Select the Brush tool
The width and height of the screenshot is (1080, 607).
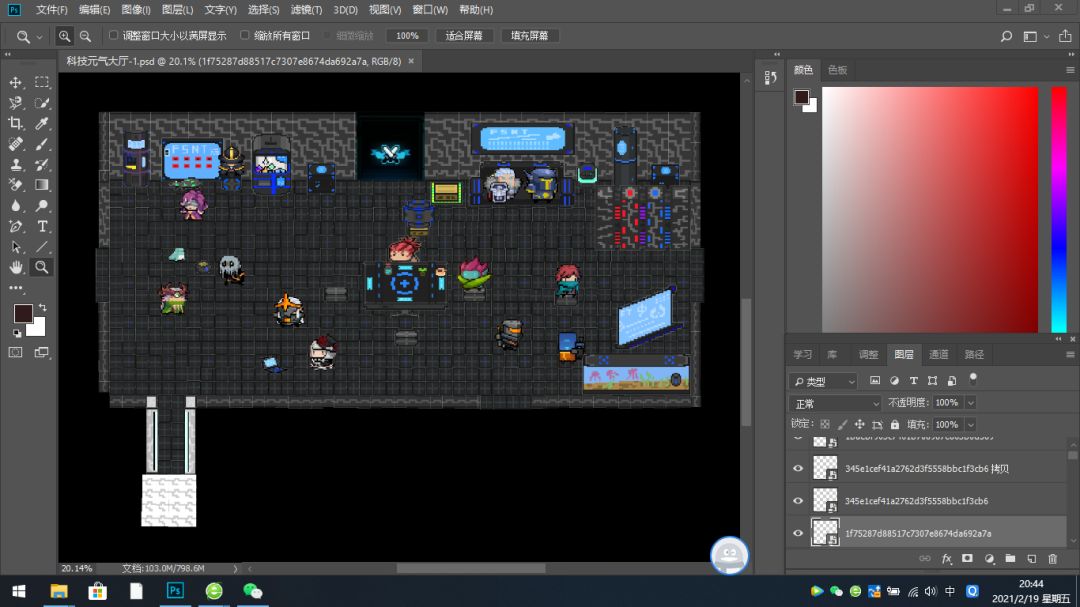click(x=42, y=144)
